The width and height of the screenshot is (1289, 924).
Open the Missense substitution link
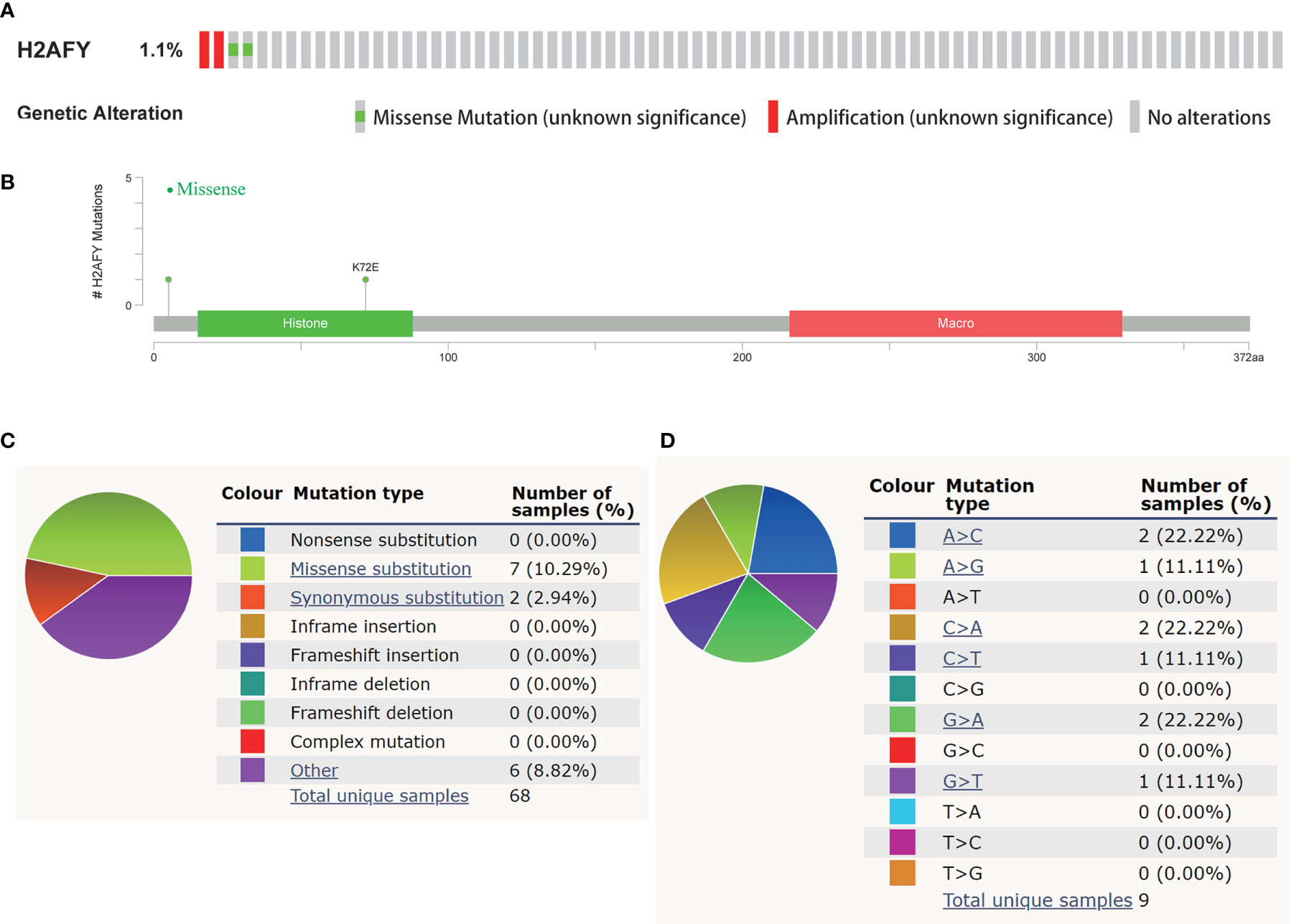[381, 569]
